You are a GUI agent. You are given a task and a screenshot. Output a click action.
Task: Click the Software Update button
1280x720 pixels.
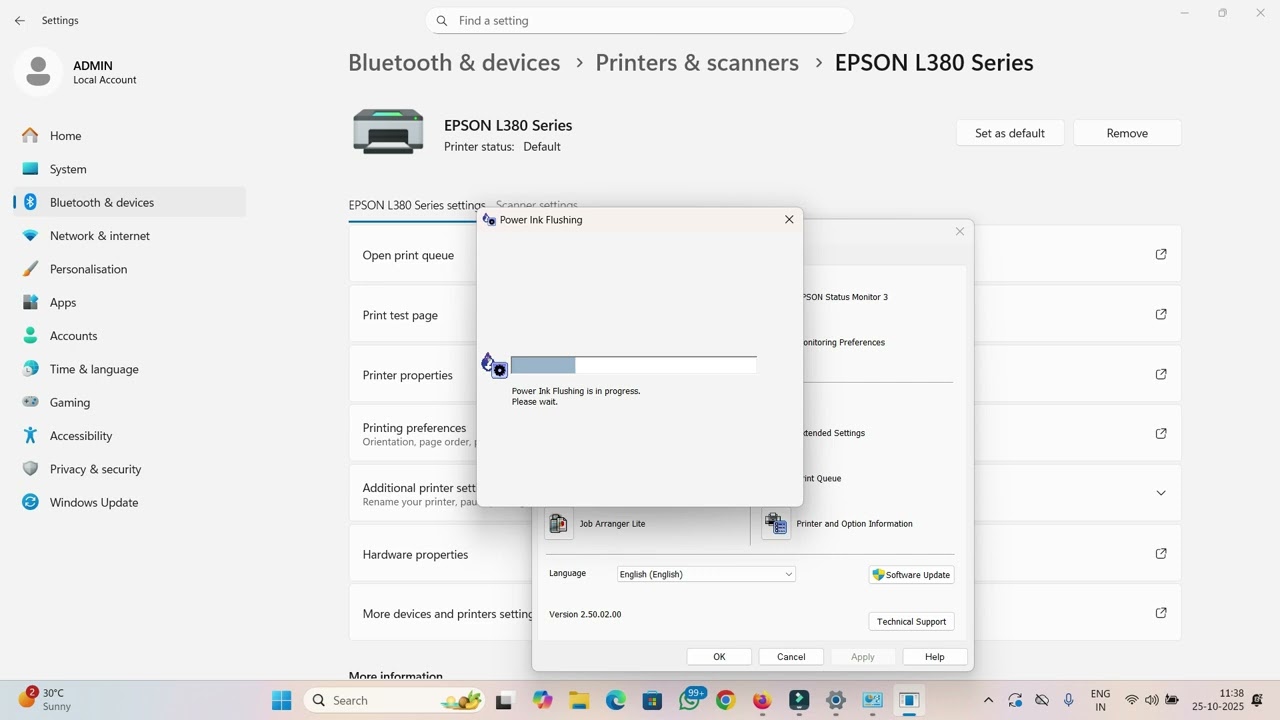(911, 575)
